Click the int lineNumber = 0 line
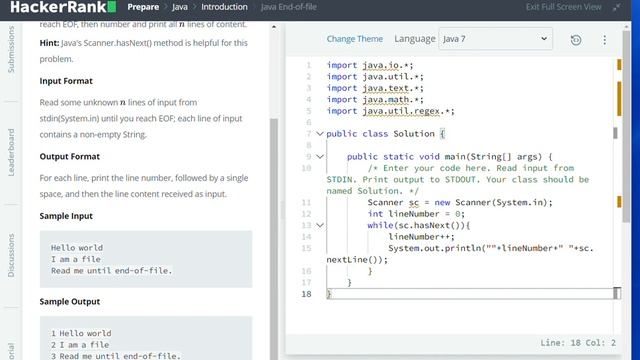Viewport: 640px width, 360px height. coord(416,214)
